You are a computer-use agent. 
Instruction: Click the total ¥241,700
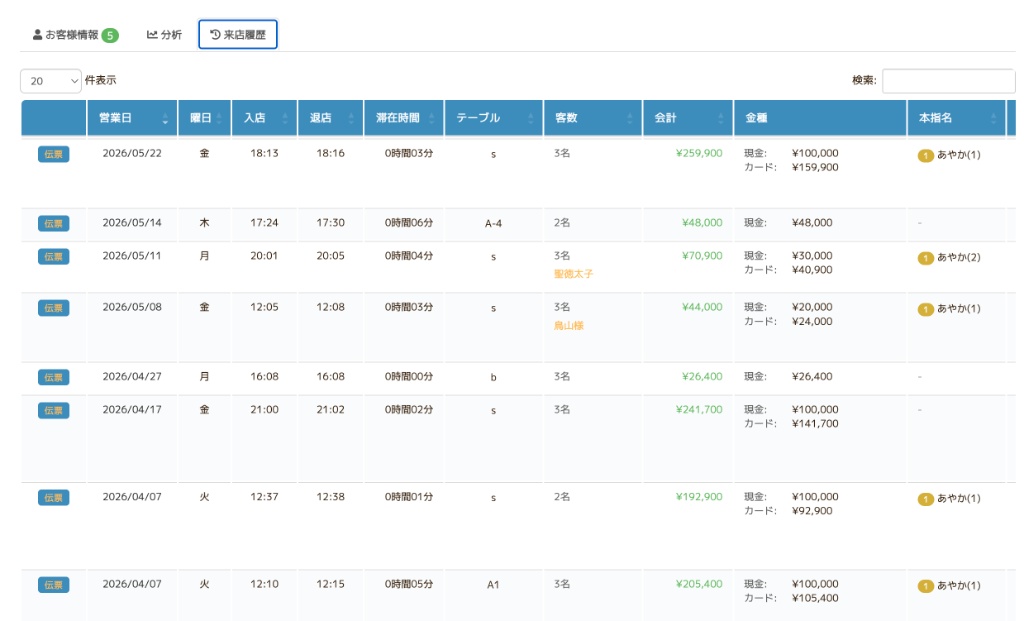click(699, 410)
